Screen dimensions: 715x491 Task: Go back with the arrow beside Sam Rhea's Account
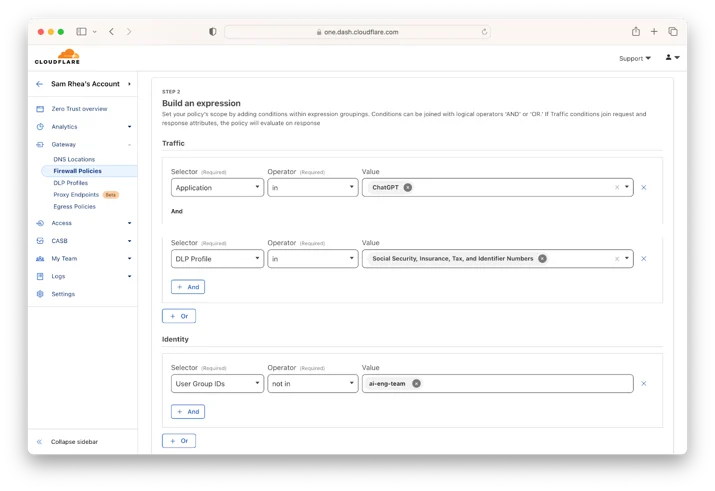point(39,84)
